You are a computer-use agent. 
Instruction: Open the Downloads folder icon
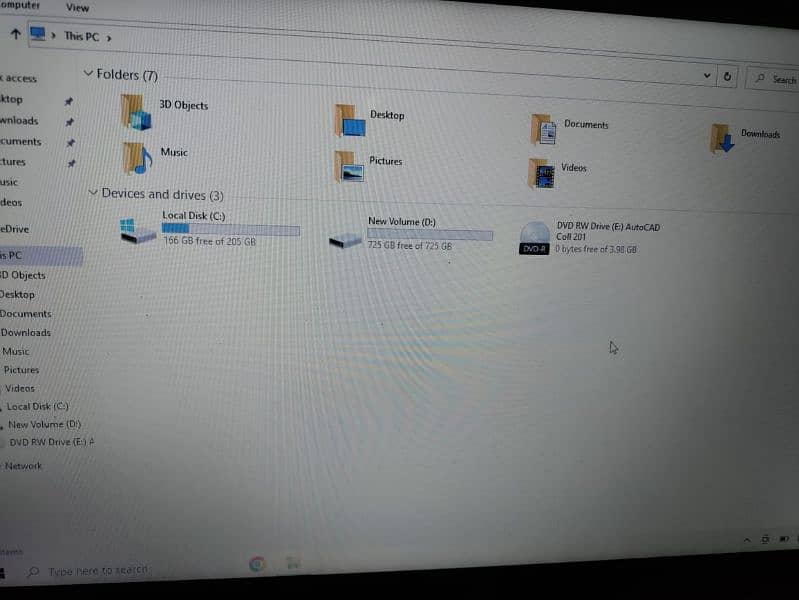point(722,138)
